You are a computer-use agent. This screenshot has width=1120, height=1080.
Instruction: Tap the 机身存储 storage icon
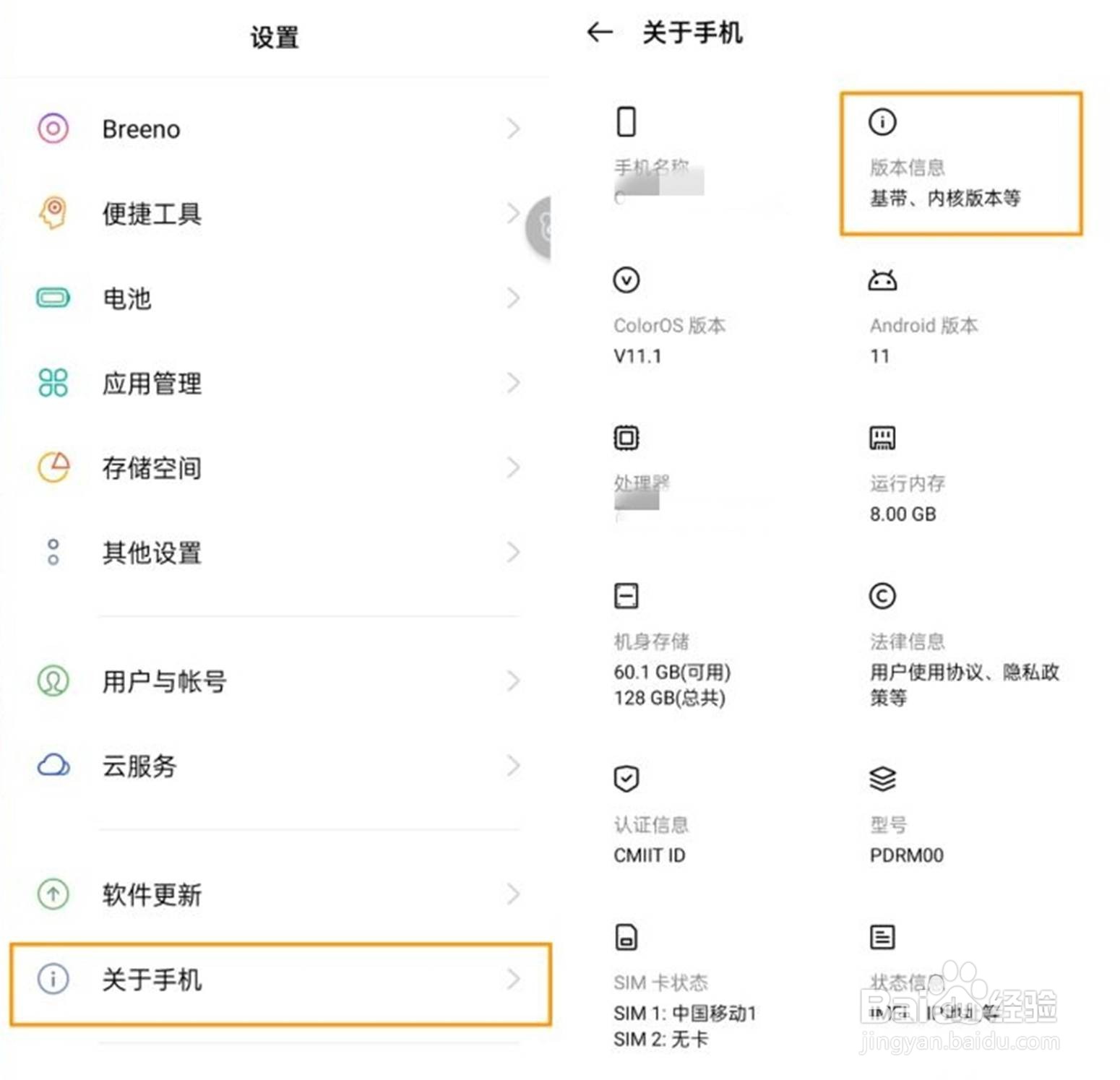pyautogui.click(x=626, y=596)
